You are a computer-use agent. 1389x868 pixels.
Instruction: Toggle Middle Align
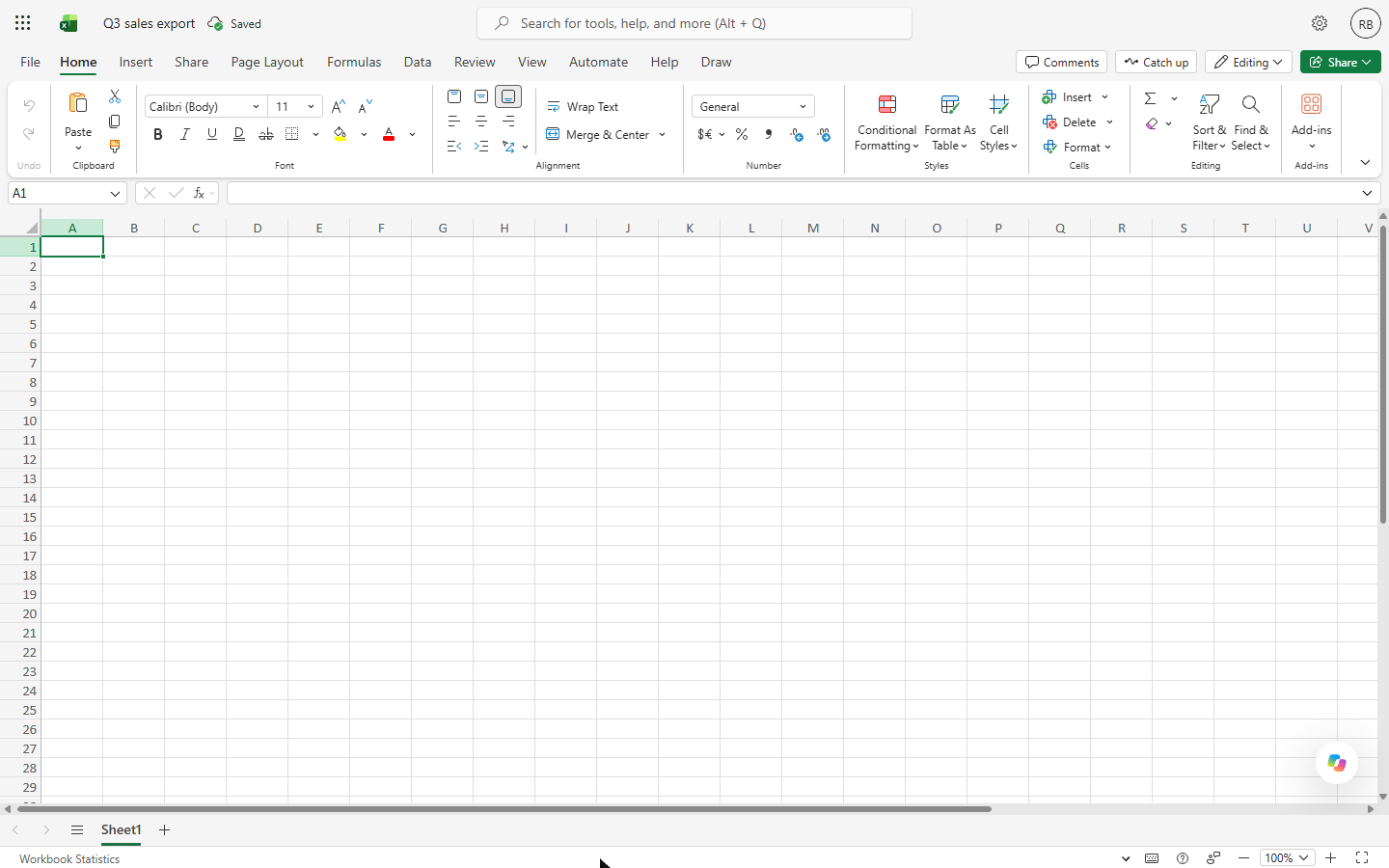point(481,97)
